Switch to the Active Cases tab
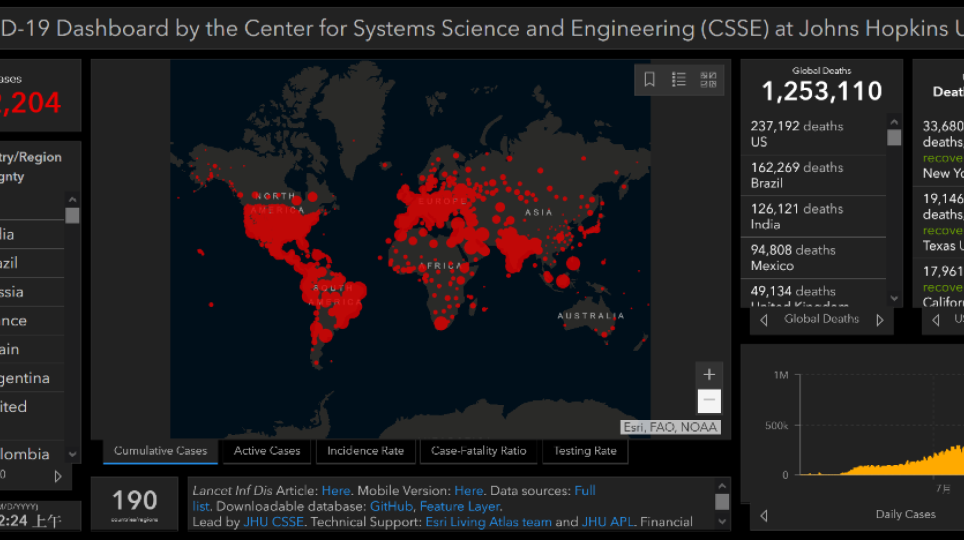 tap(267, 451)
